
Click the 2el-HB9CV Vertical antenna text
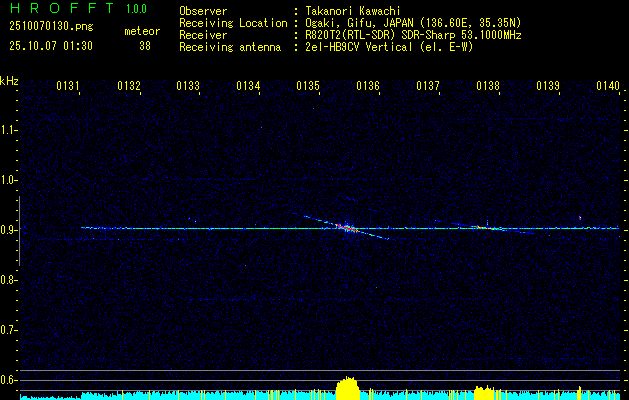(389, 47)
